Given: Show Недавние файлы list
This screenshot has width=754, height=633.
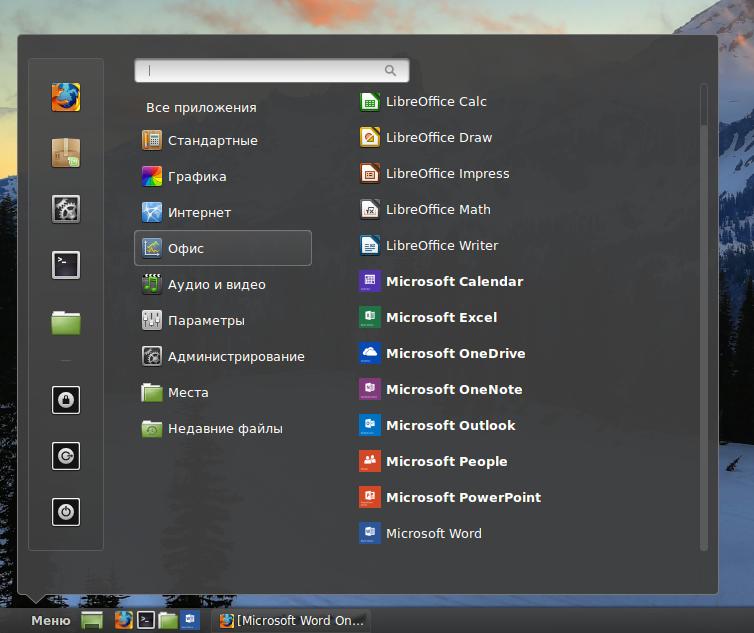Looking at the screenshot, I should (212, 429).
